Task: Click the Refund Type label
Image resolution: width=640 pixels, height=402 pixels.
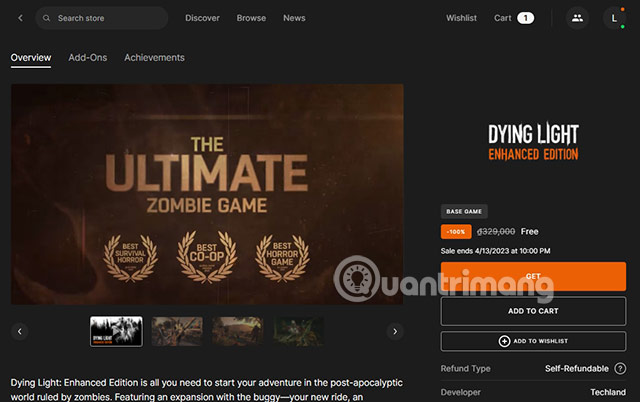Action: (x=466, y=369)
